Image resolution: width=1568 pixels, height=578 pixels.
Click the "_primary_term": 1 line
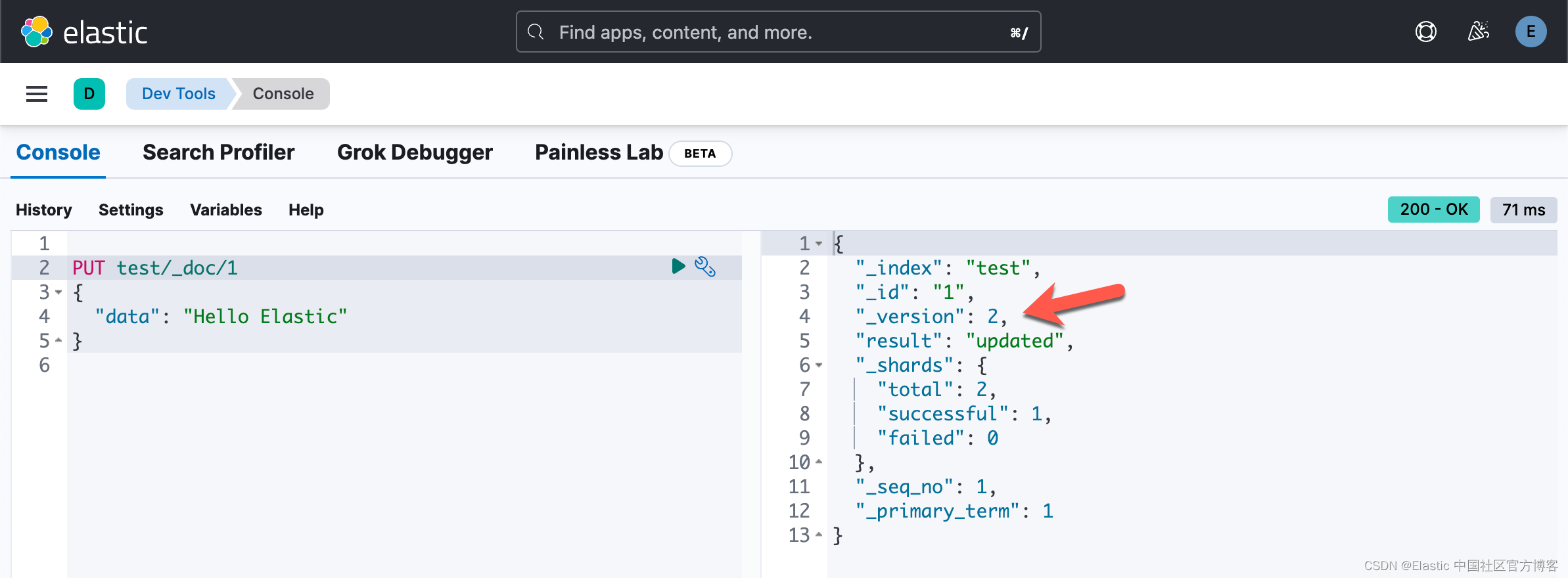954,511
